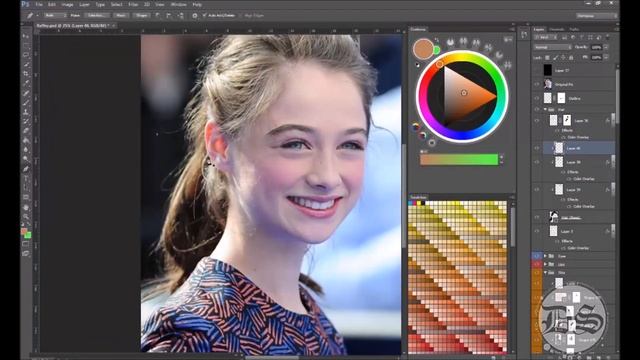
Task: Select the Lasso tool
Action: (x=26, y=55)
